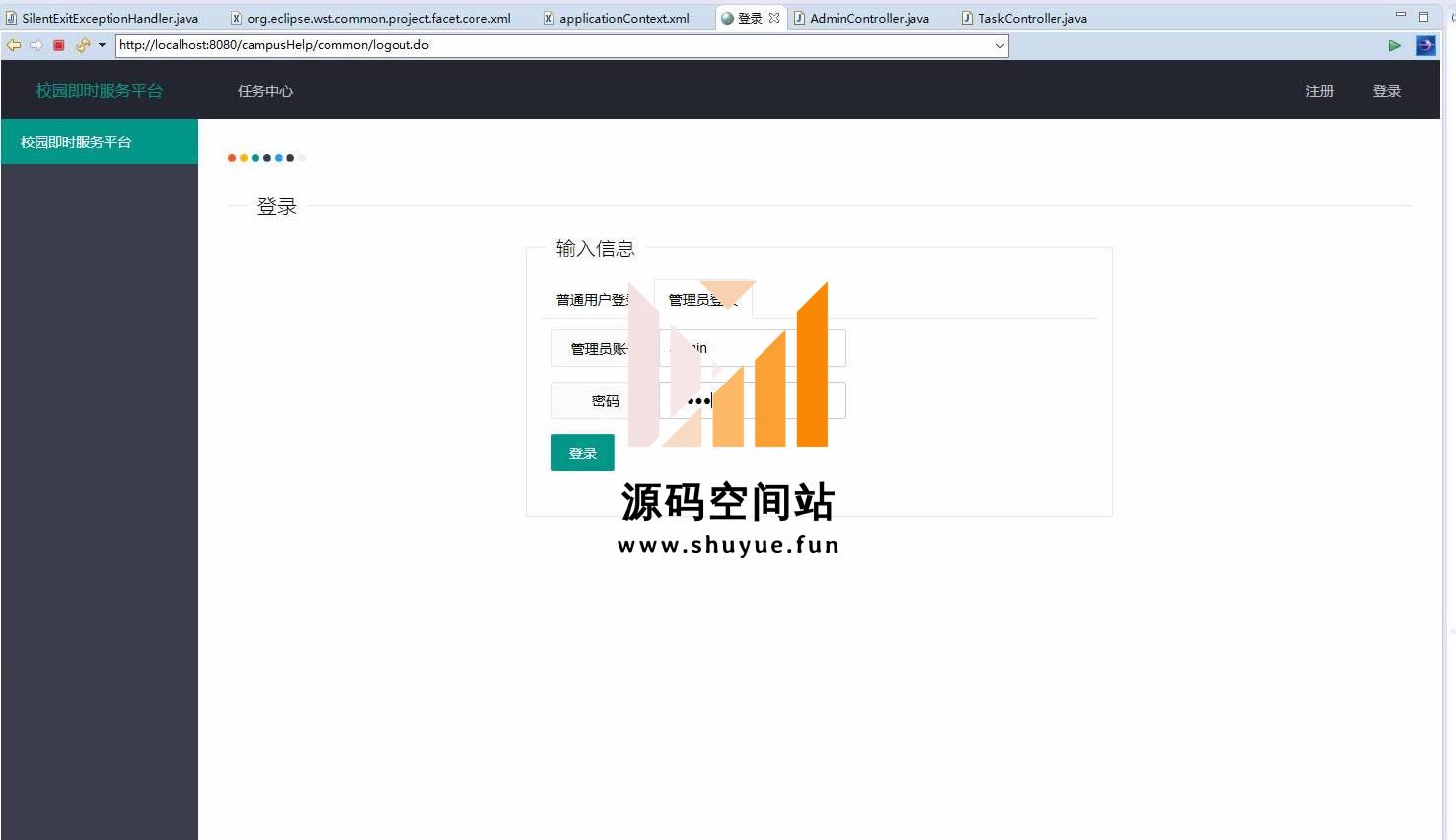This screenshot has width=1456, height=840.
Task: Switch to 管理员登录 tab
Action: [703, 300]
